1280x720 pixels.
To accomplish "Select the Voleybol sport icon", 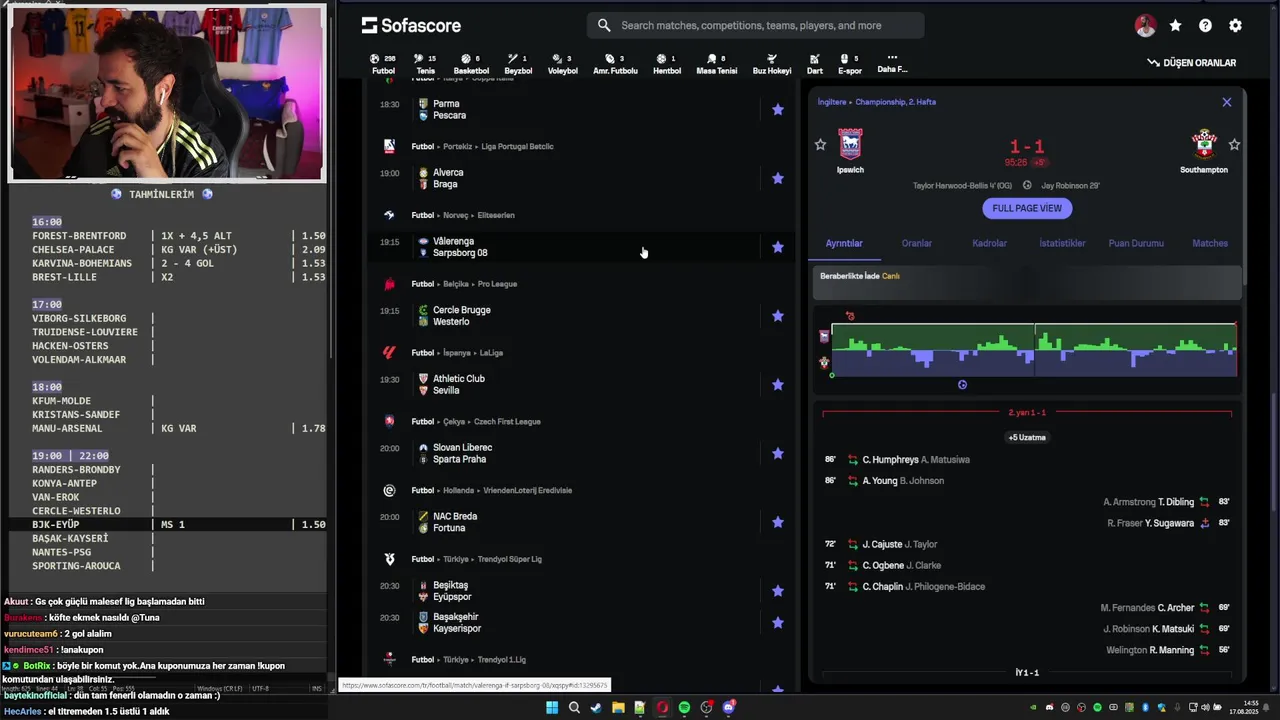I will pos(563,64).
